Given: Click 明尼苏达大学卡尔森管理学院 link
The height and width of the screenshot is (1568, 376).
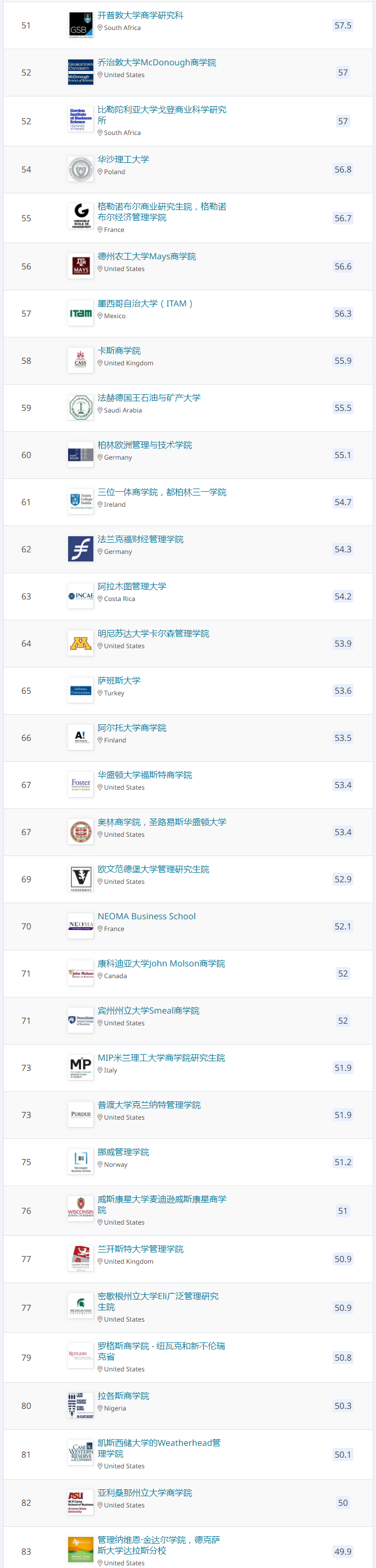Looking at the screenshot, I should [153, 634].
